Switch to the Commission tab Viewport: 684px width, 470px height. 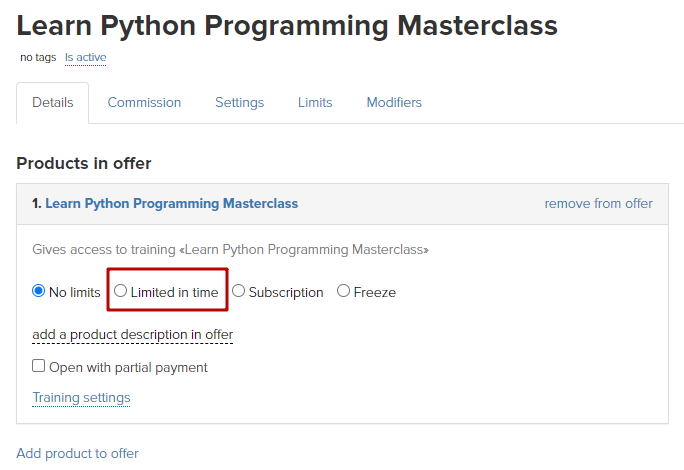(x=144, y=103)
